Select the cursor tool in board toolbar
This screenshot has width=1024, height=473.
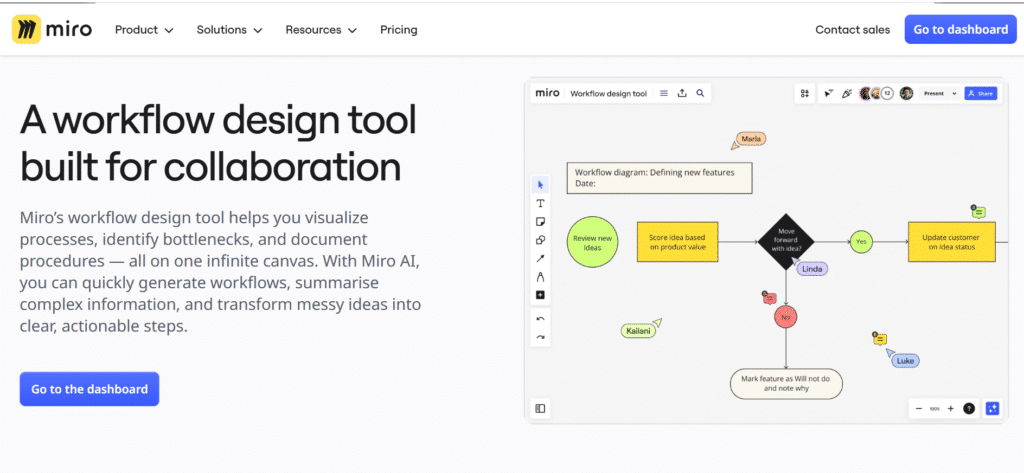coord(540,184)
